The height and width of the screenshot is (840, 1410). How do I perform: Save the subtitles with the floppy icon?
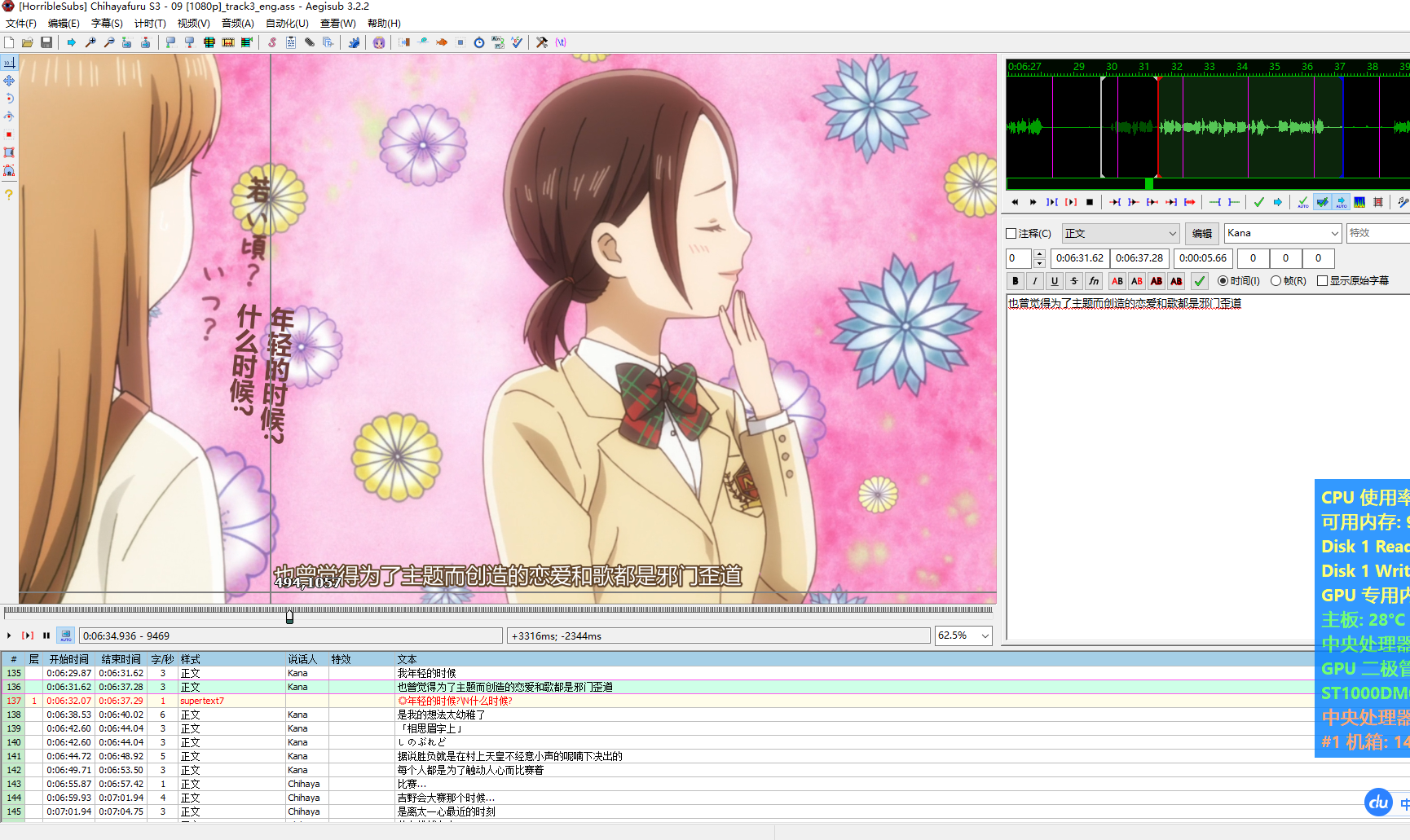46,42
